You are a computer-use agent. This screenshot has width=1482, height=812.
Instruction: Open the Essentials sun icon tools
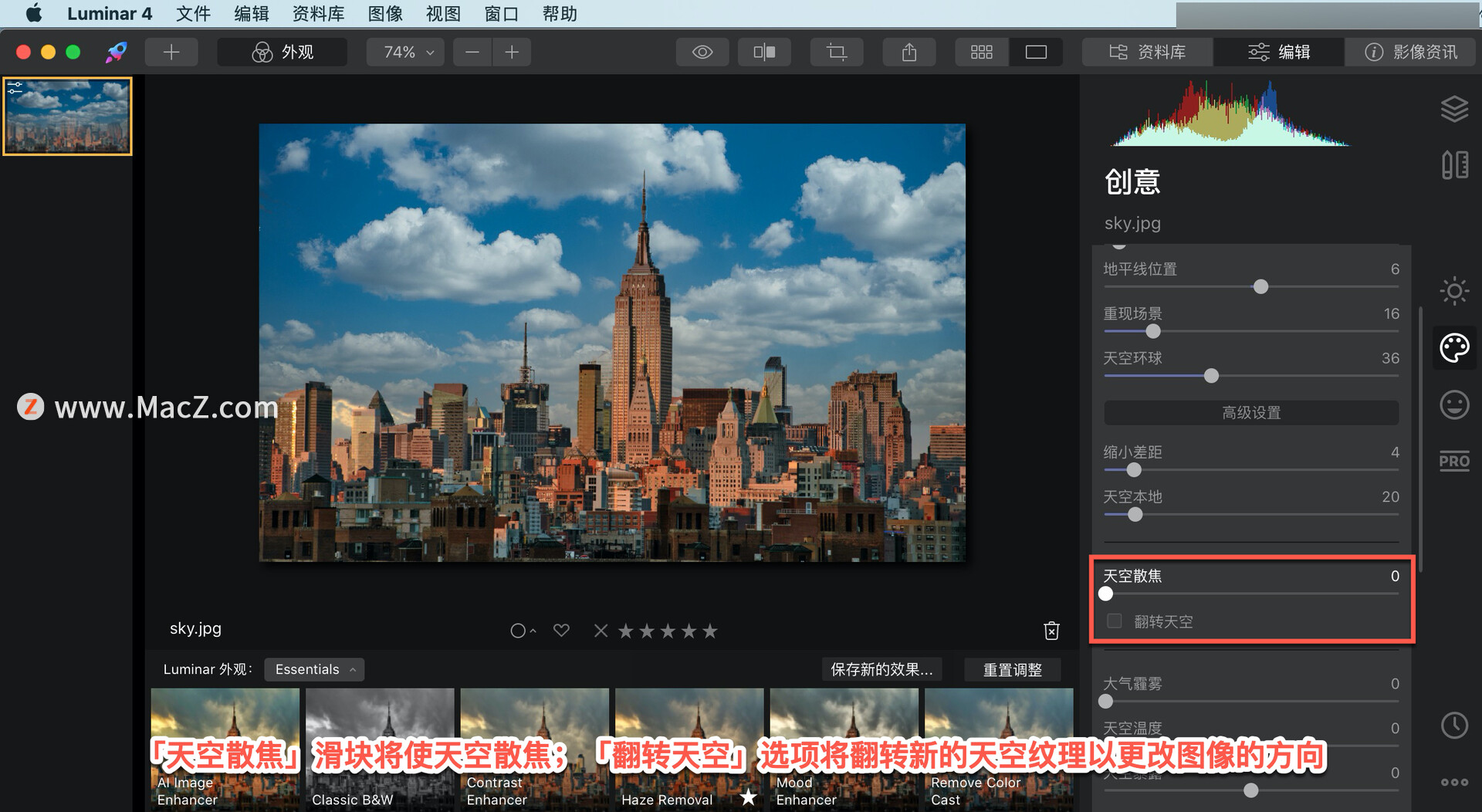1454,291
